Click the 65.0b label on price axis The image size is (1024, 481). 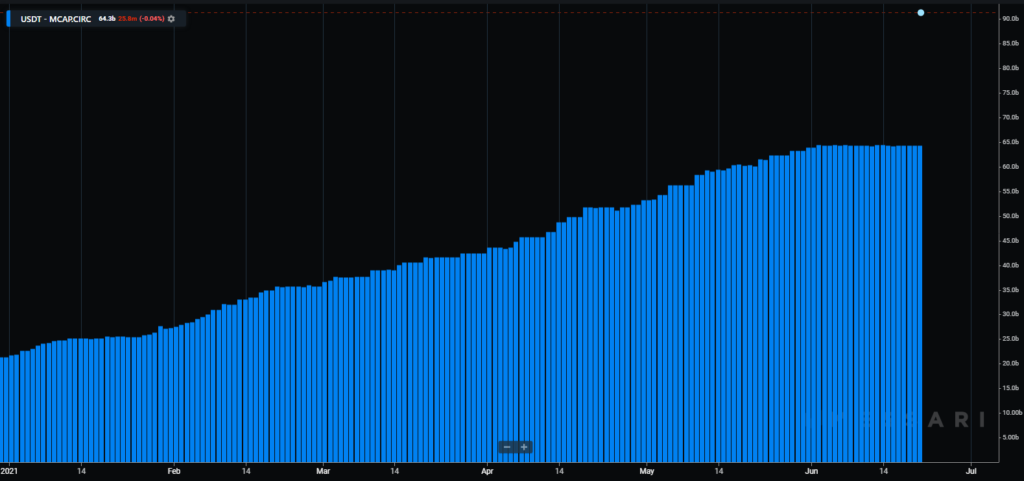pyautogui.click(x=1009, y=142)
